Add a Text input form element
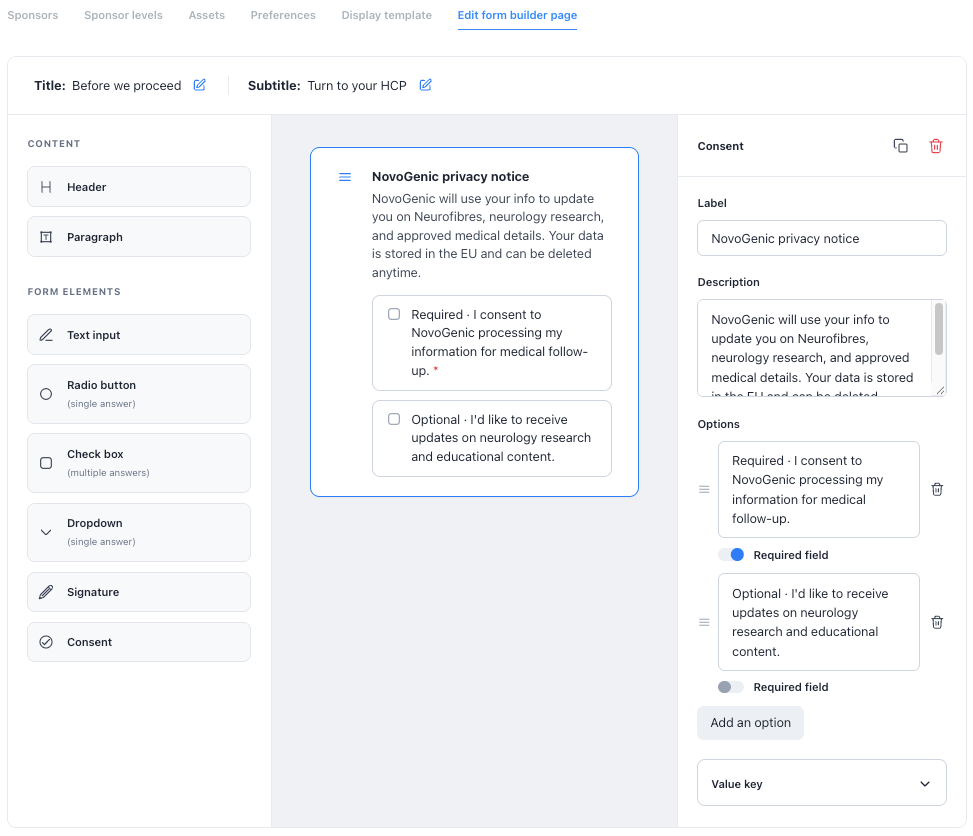The height and width of the screenshot is (836, 973). point(139,335)
